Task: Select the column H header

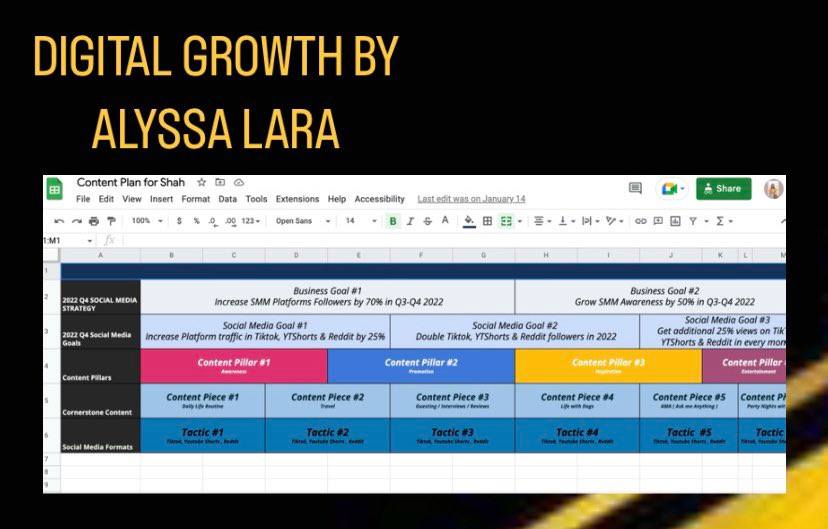Action: [546, 256]
